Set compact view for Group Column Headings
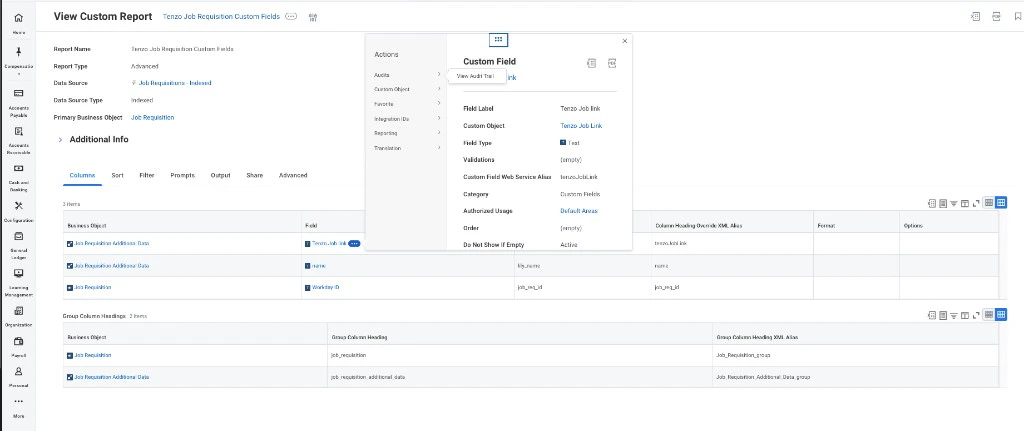The height and width of the screenshot is (431, 1024). click(x=989, y=315)
